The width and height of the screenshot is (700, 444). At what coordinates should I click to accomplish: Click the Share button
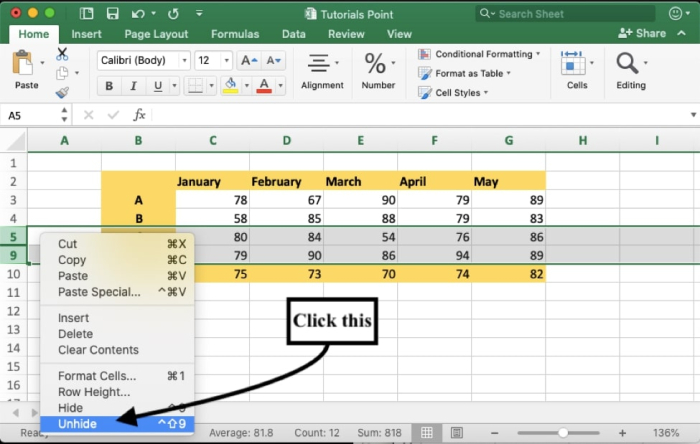[x=642, y=33]
